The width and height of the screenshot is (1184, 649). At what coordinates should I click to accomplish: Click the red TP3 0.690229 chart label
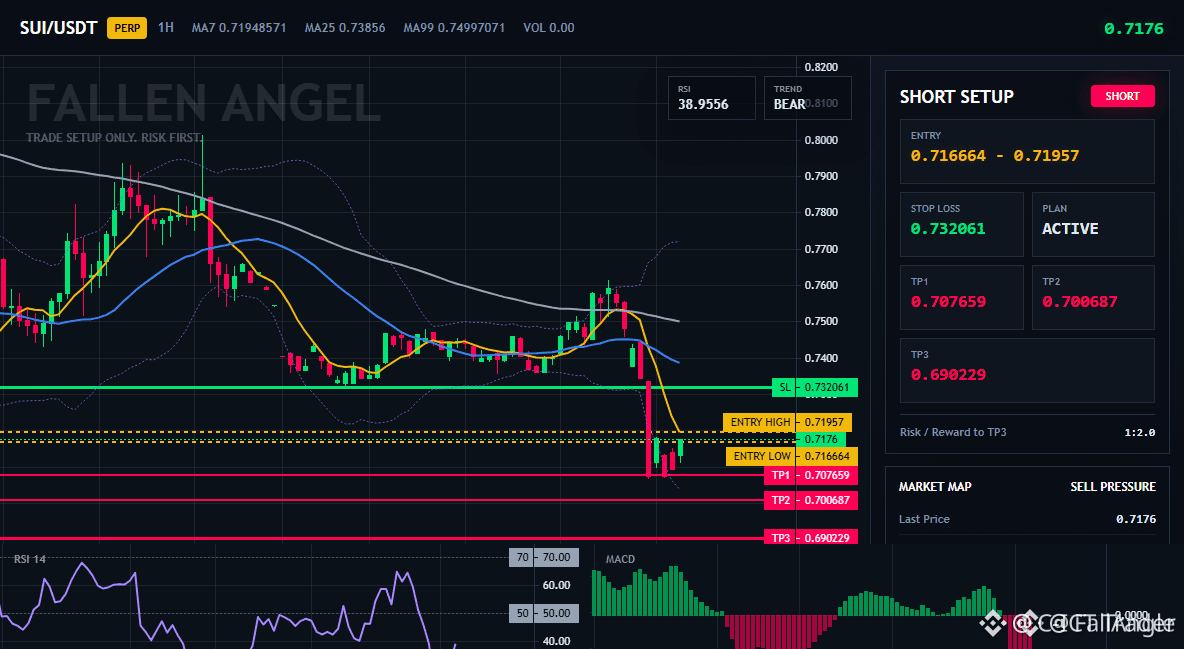click(811, 538)
